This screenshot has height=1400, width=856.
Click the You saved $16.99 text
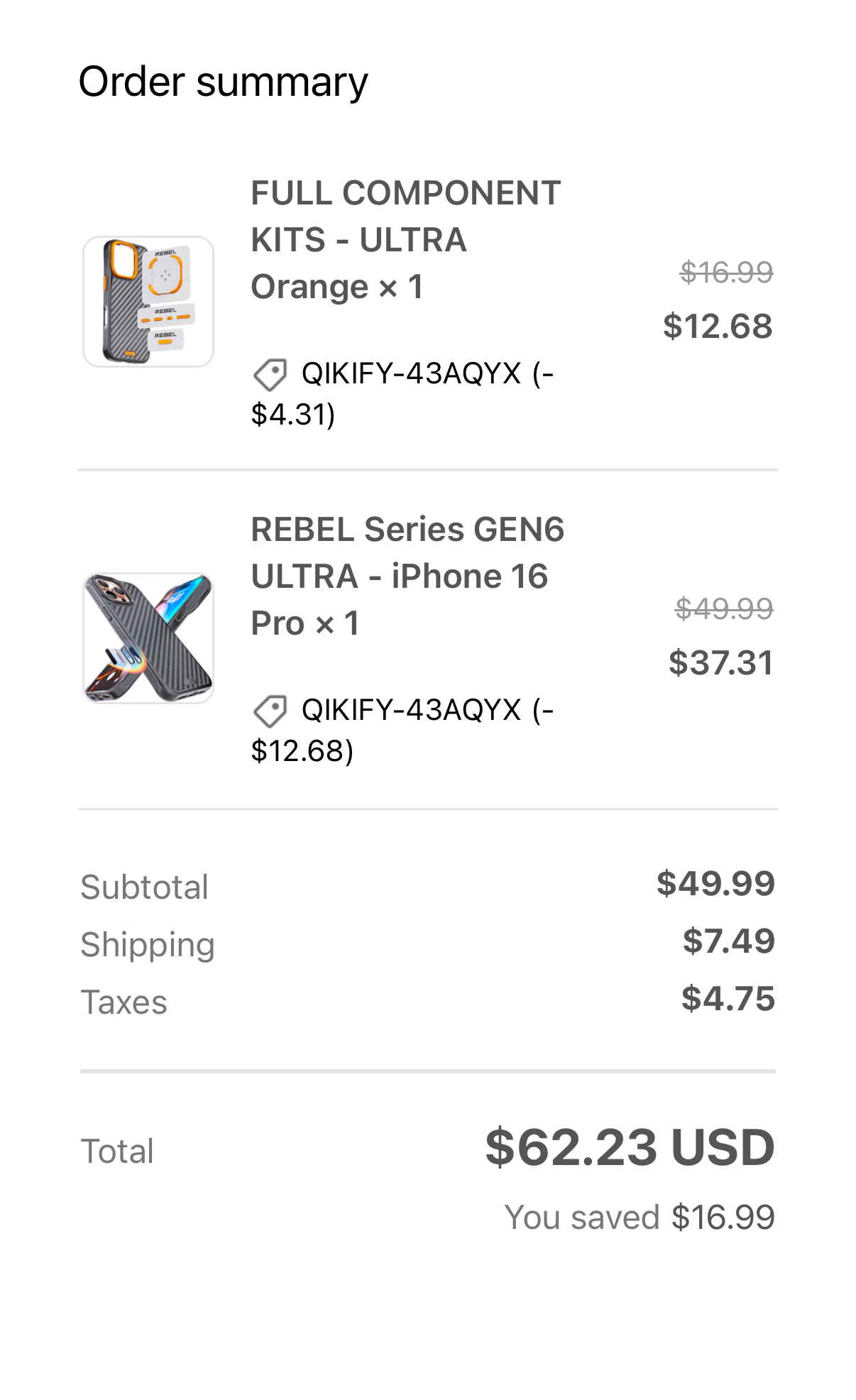(x=639, y=1218)
